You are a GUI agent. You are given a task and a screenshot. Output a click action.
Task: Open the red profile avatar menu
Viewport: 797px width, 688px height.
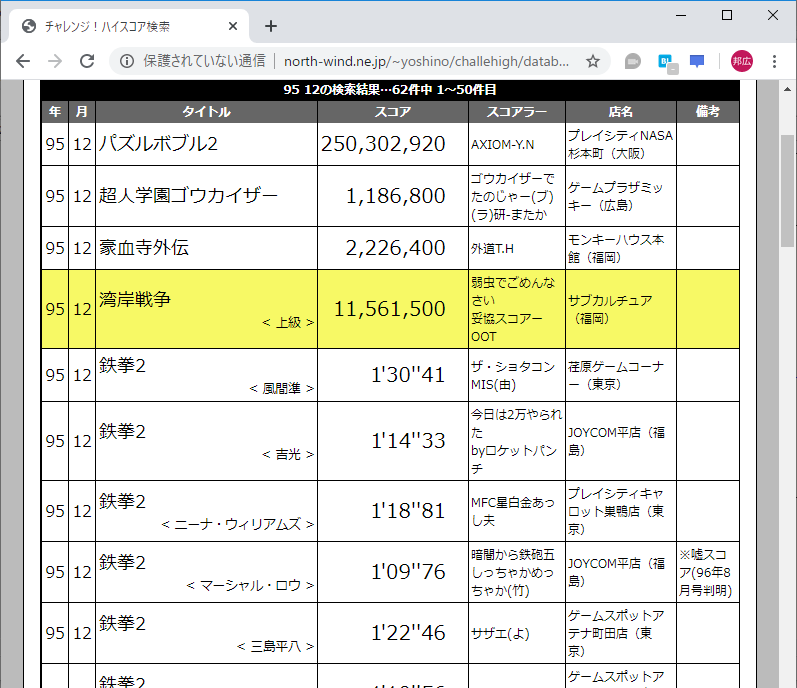pyautogui.click(x=742, y=61)
